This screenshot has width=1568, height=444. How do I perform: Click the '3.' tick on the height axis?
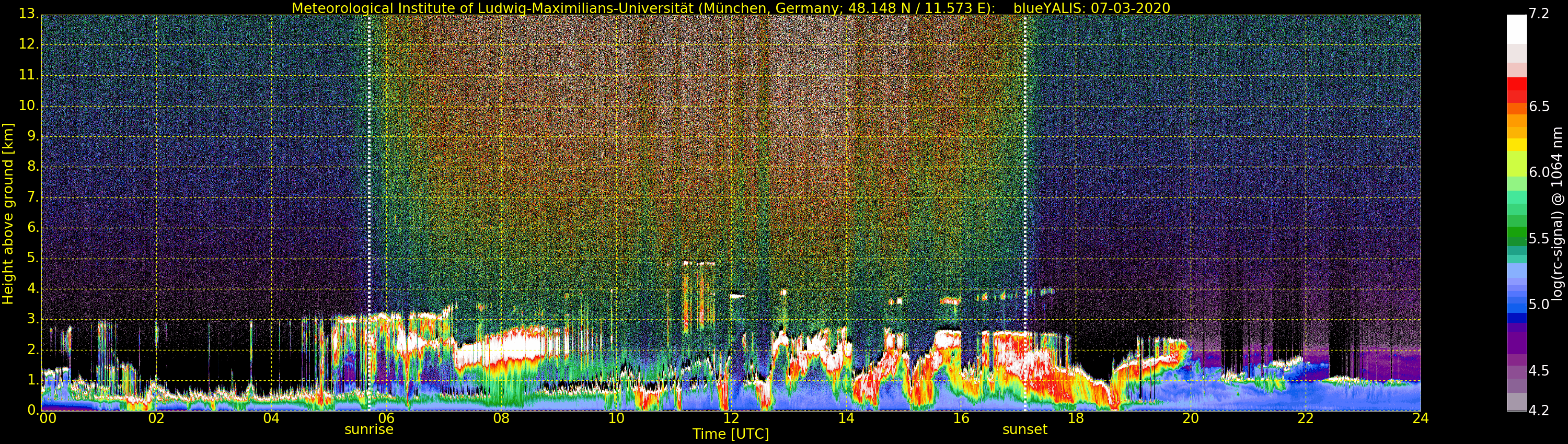[32, 319]
